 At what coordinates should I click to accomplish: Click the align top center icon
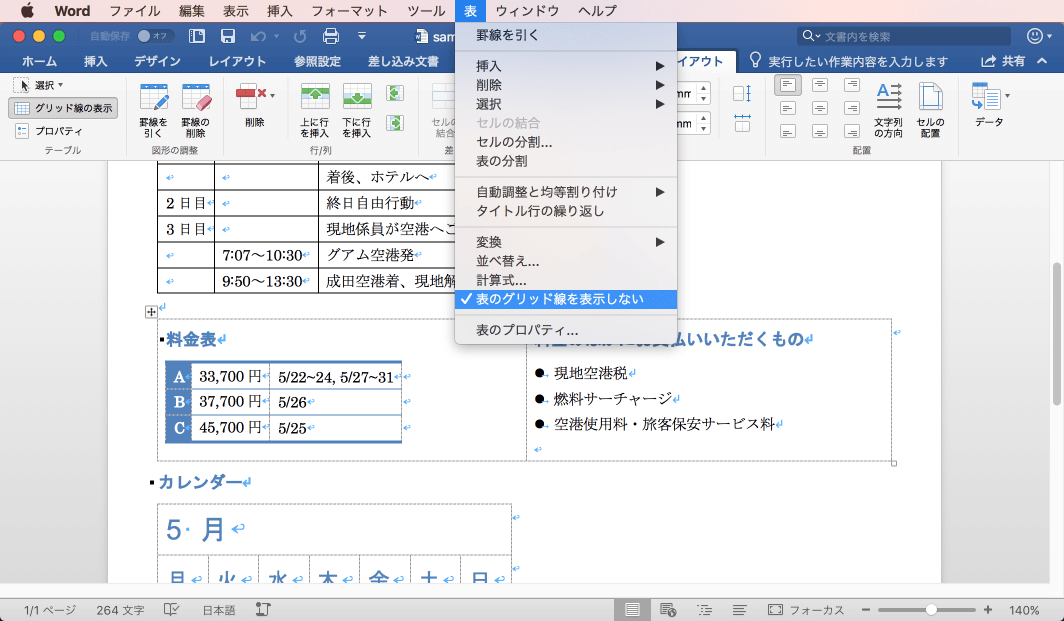tap(820, 85)
